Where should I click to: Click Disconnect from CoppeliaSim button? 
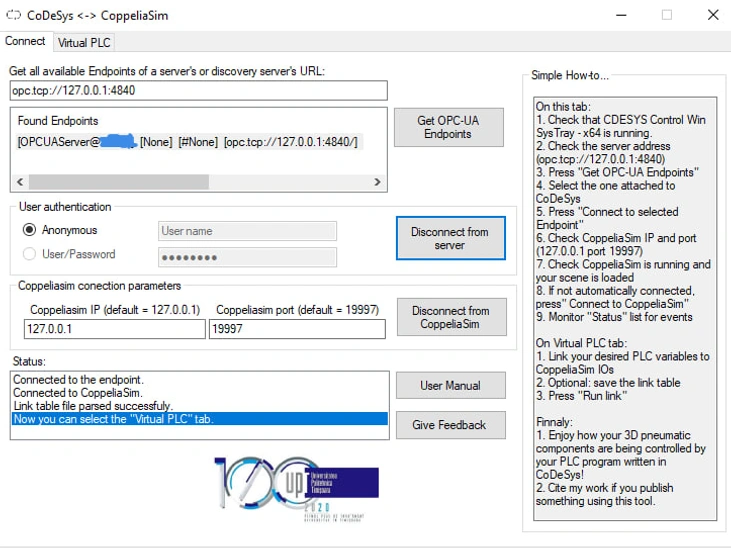pyautogui.click(x=451, y=317)
